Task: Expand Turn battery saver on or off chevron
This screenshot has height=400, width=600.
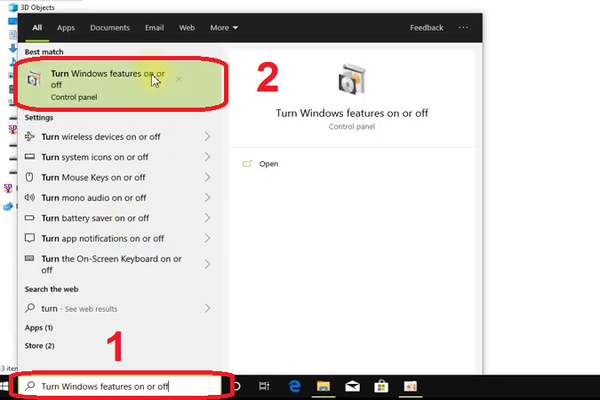Action: [207, 218]
